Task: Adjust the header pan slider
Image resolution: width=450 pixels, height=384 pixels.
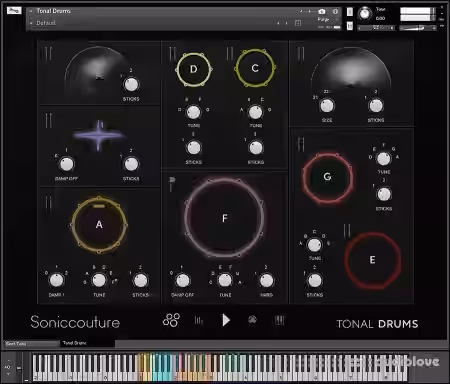Action: point(377,28)
